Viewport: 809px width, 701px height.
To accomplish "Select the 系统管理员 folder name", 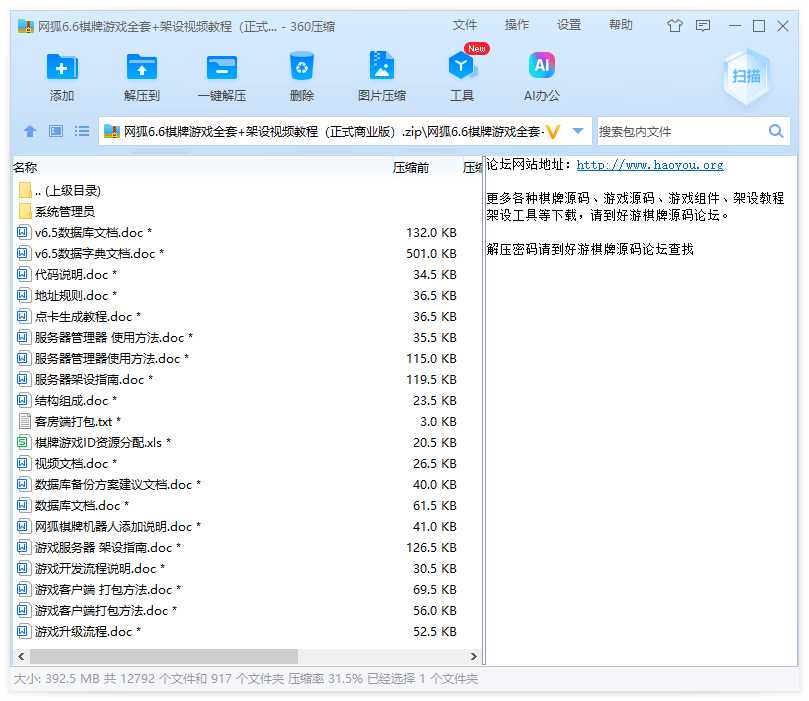I will (65, 211).
